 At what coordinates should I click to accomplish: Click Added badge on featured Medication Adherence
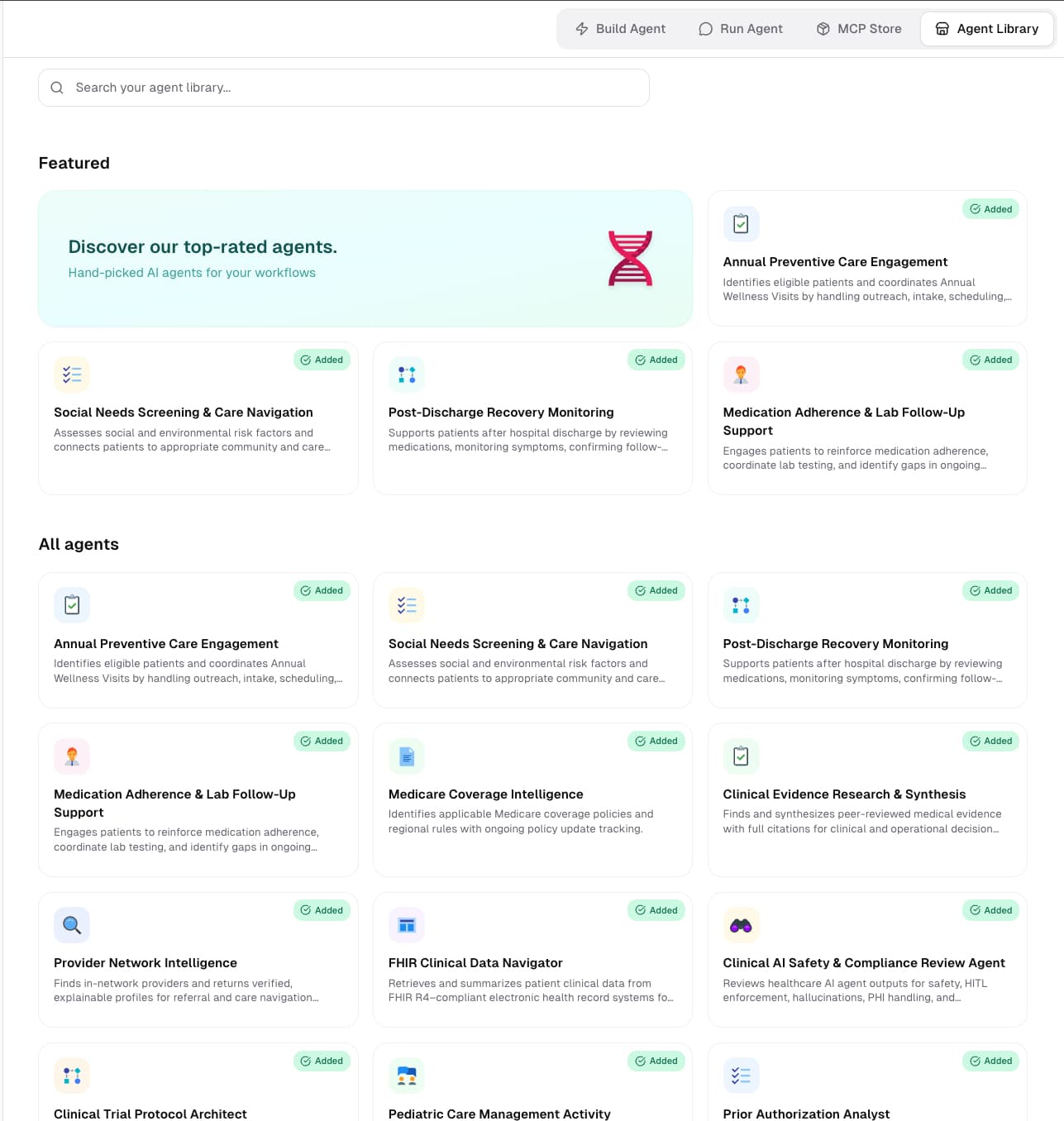click(x=990, y=360)
